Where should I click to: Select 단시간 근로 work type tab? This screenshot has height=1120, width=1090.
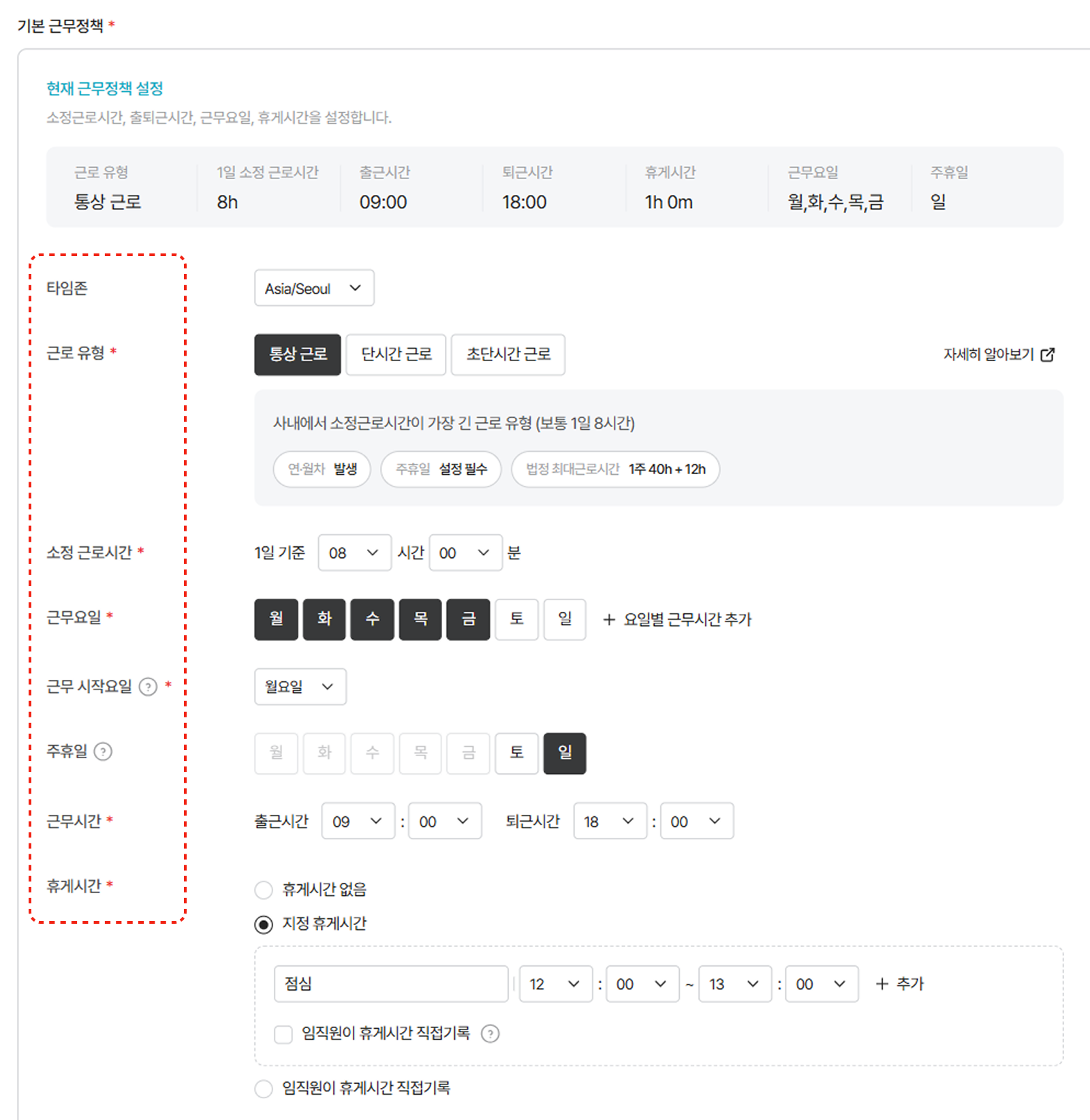(x=396, y=354)
